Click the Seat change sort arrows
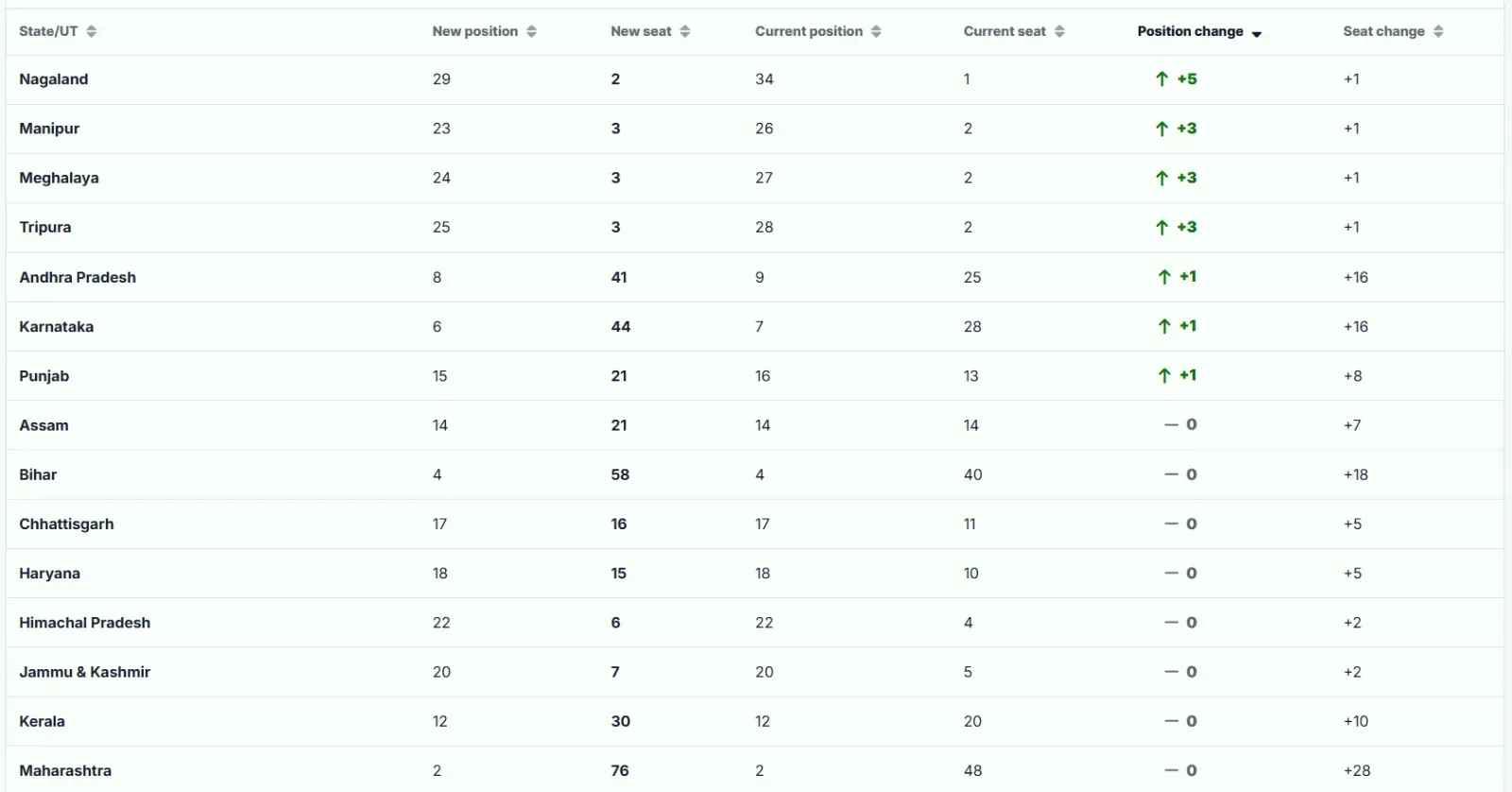Viewport: 1512px width, 792px height. [x=1438, y=31]
